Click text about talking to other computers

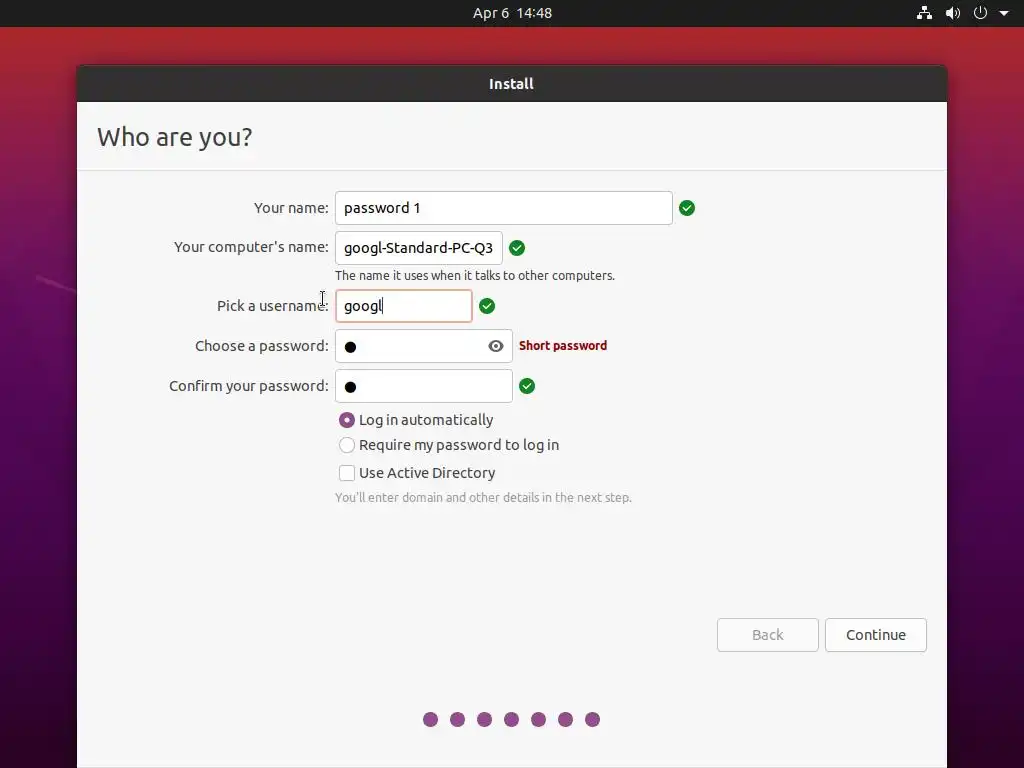point(475,276)
